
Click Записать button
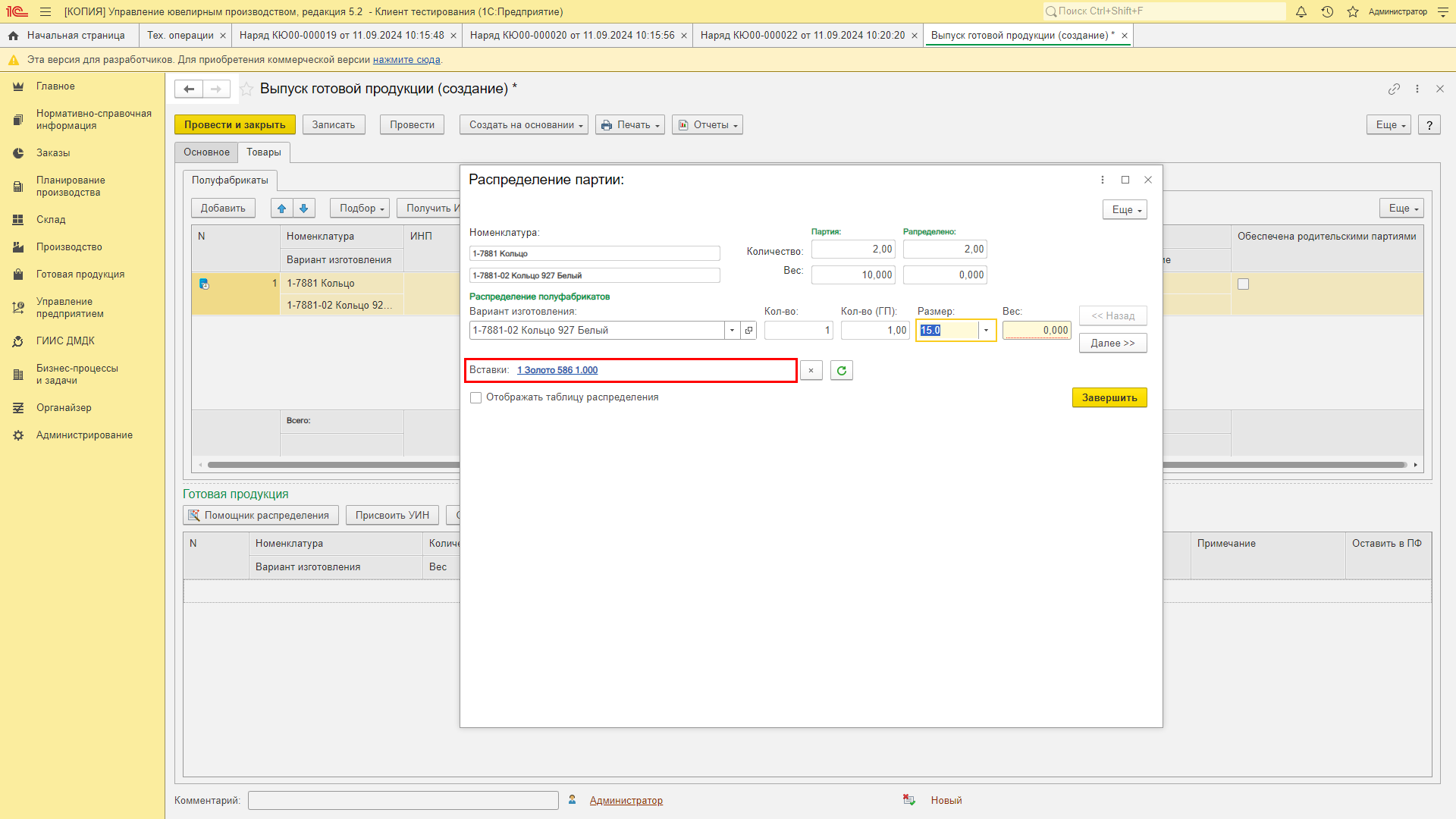[x=334, y=125]
